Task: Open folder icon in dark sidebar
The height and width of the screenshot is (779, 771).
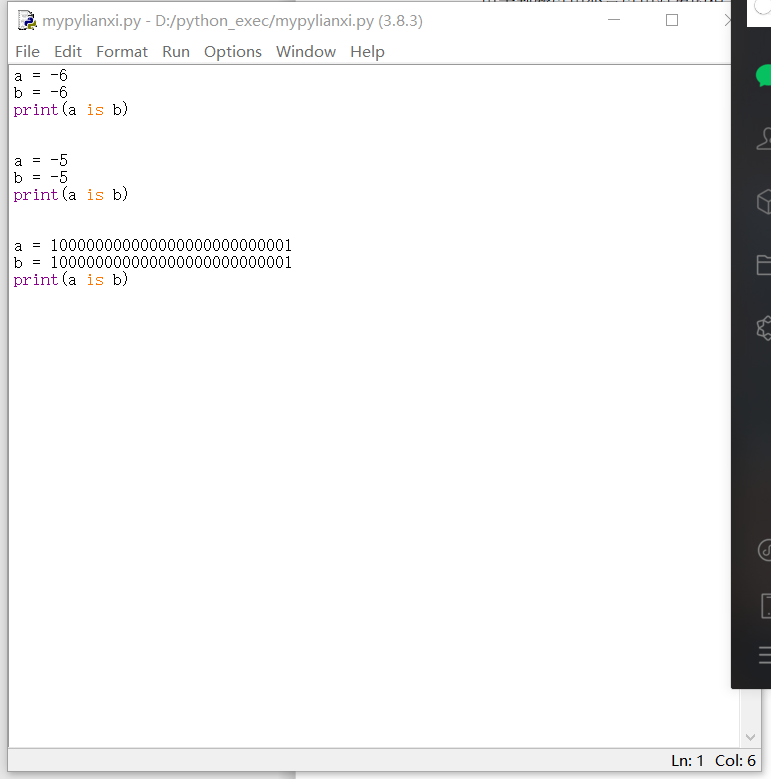Action: pos(764,264)
